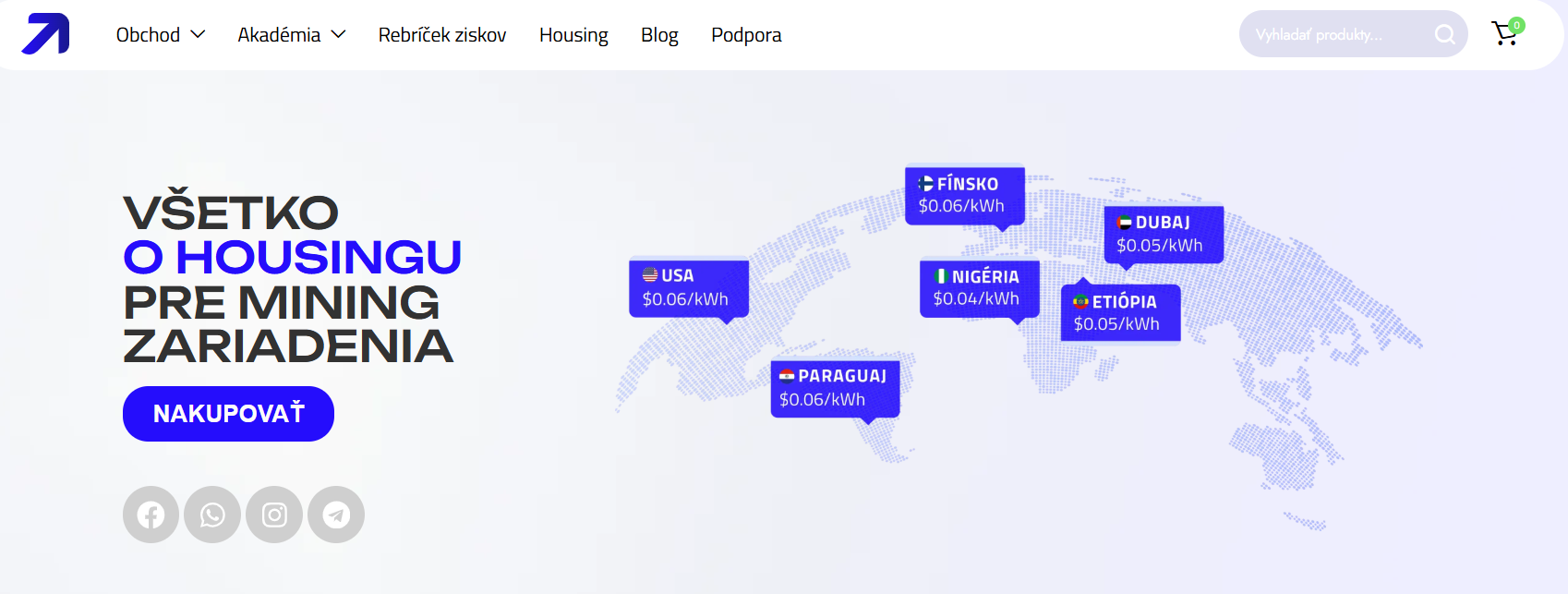Go to Rebríček ziskov page

coord(442,35)
